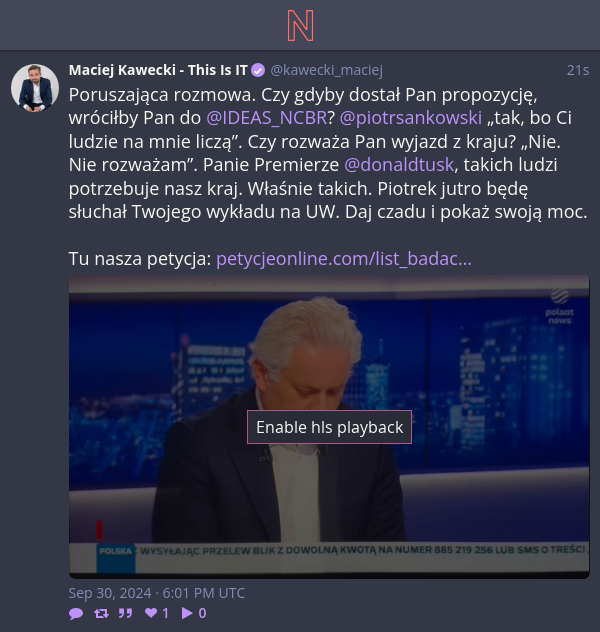This screenshot has width=600, height=632.
Task: Open Maciej Kawecki's profile avatar
Action: [35, 88]
